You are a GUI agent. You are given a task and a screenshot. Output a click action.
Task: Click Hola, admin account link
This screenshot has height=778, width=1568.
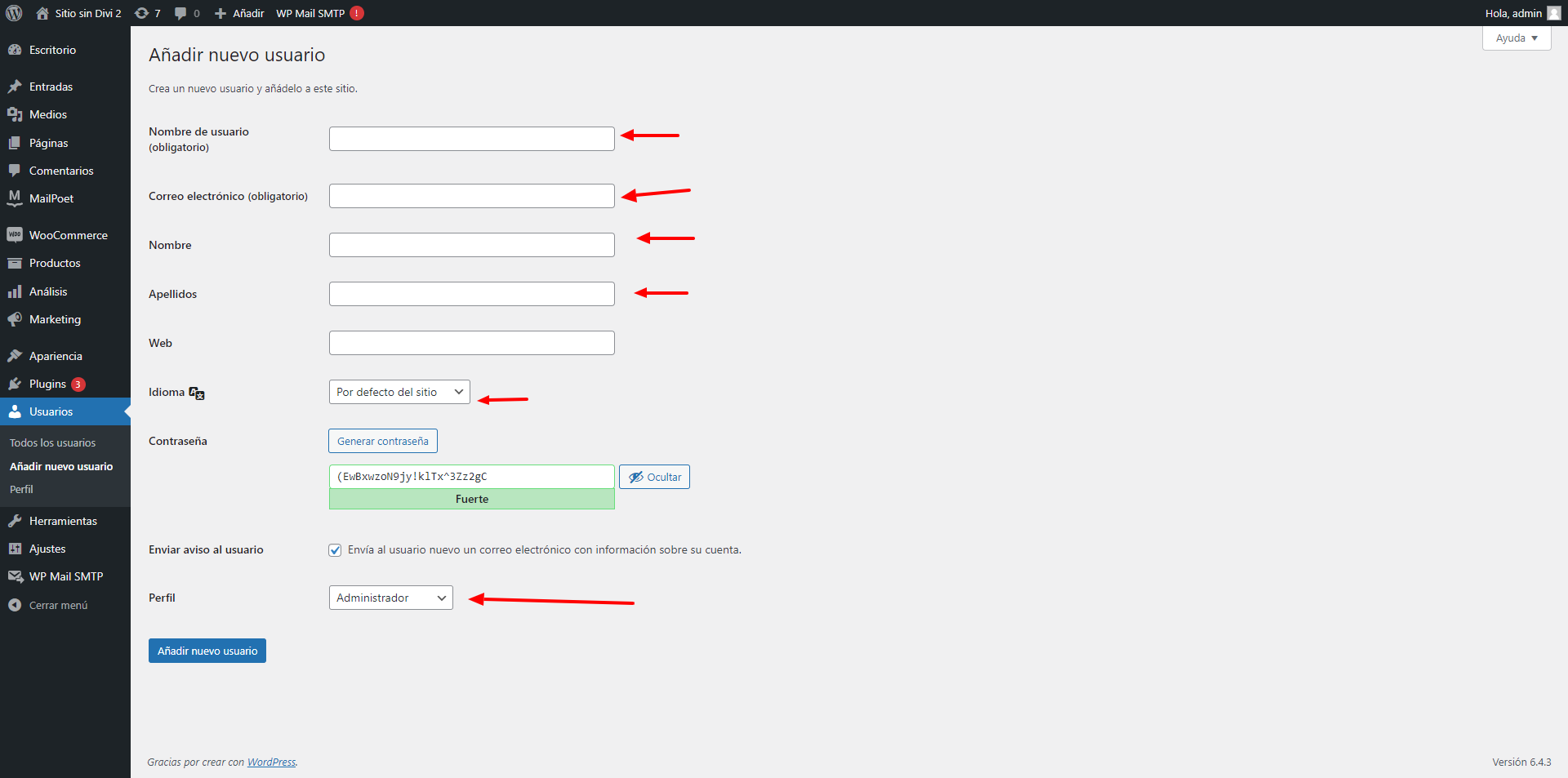1513,13
